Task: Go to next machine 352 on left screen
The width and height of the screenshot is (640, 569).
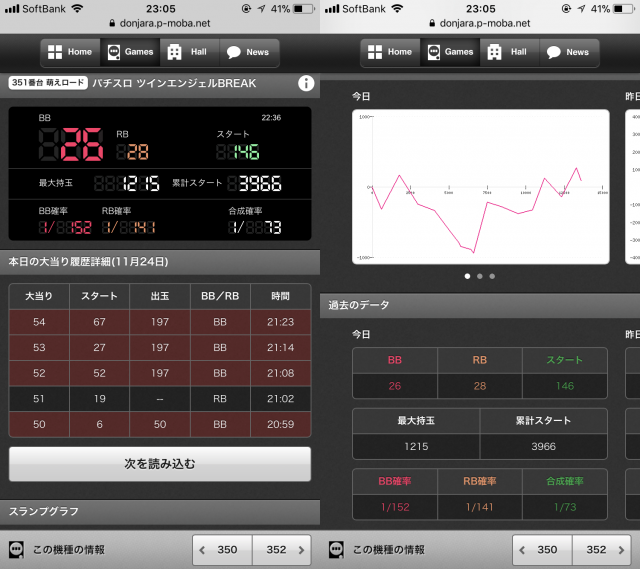Action: [x=281, y=550]
